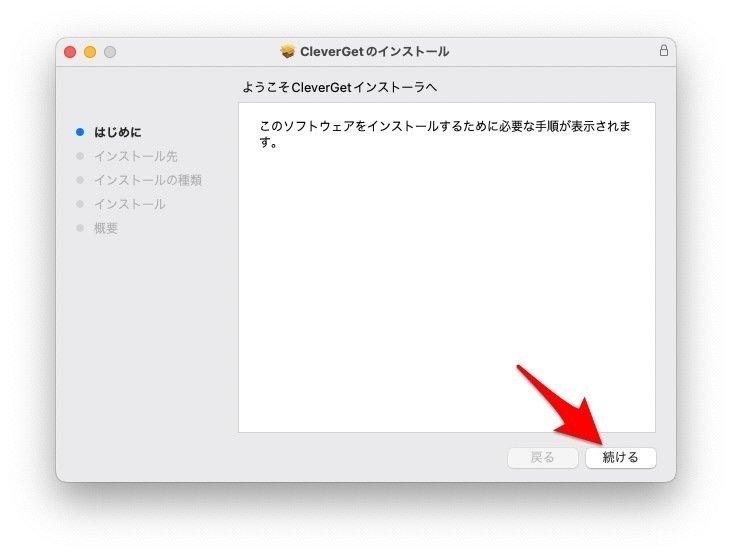
Task: Select the 概要 summary step
Action: tap(106, 228)
